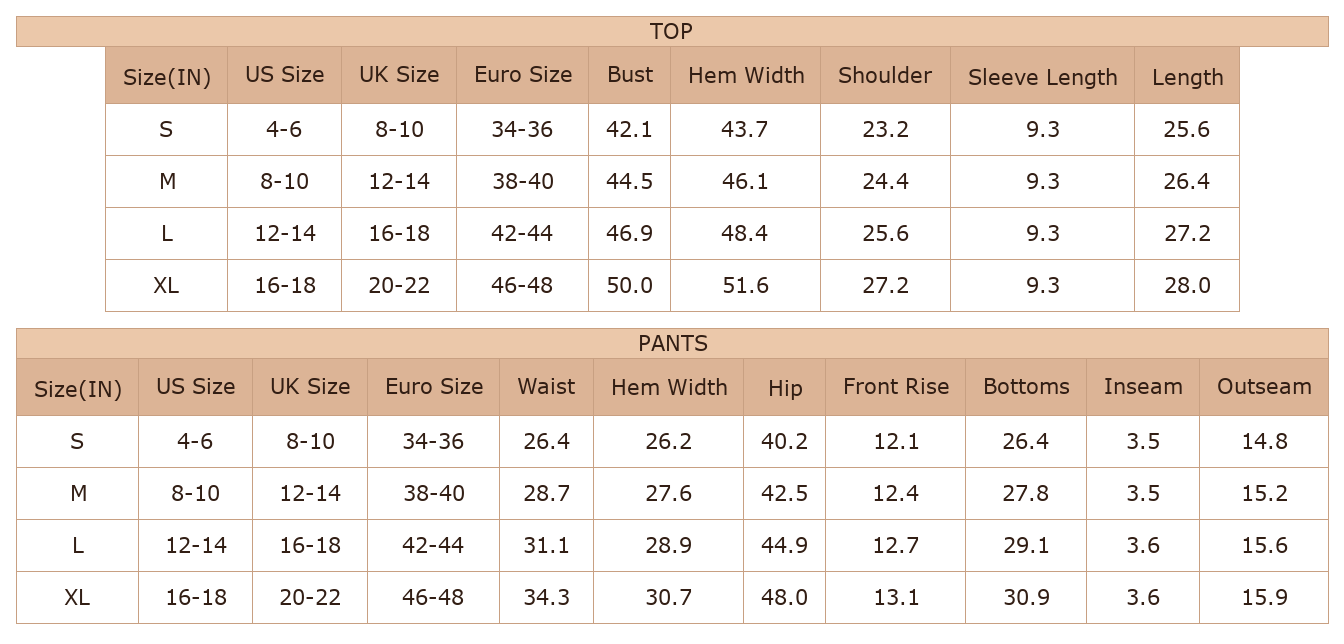Click the Bottoms column header
This screenshot has height=644, width=1344.
pyautogui.click(x=1026, y=387)
